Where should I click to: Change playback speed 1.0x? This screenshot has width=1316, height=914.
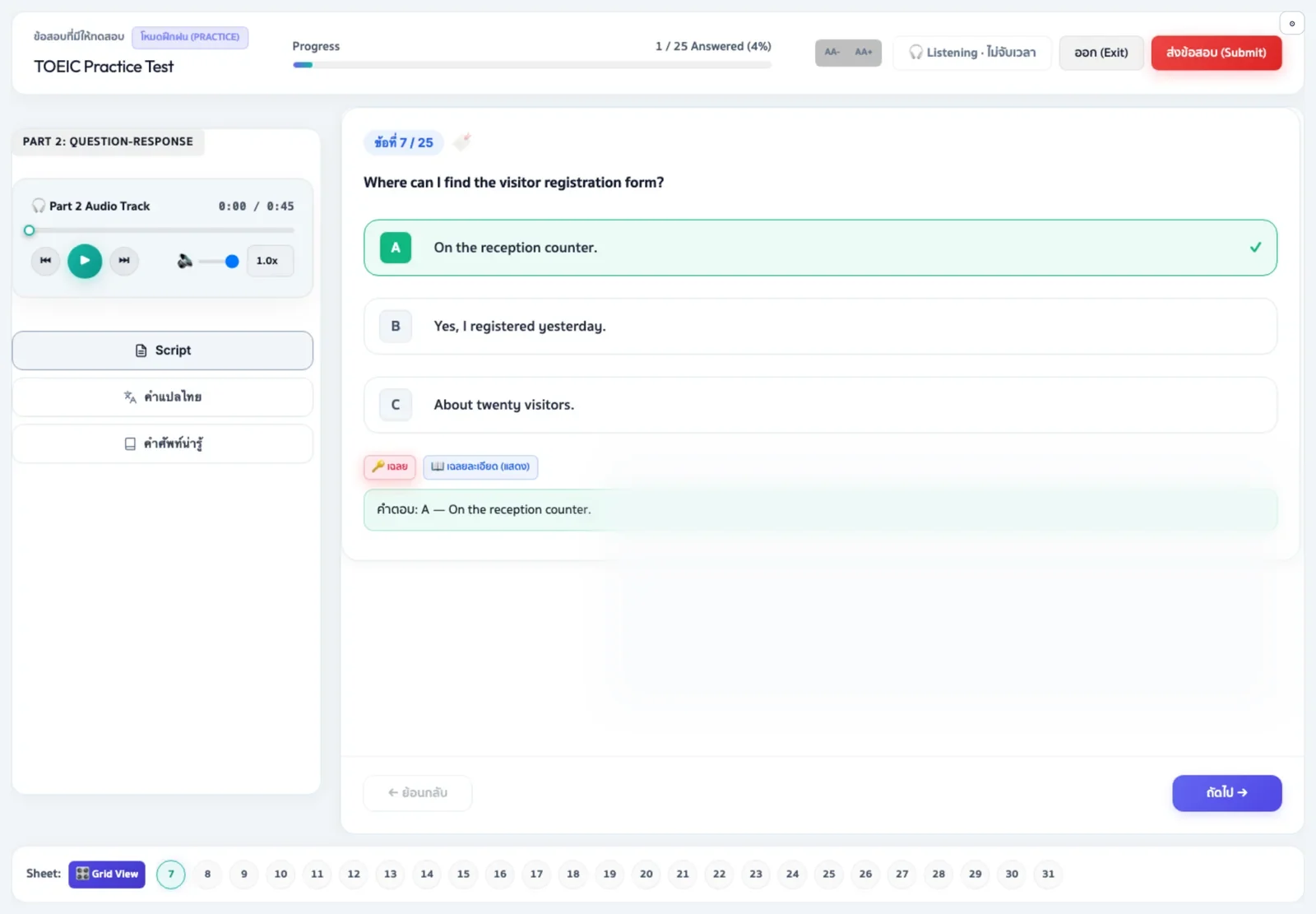(x=270, y=261)
